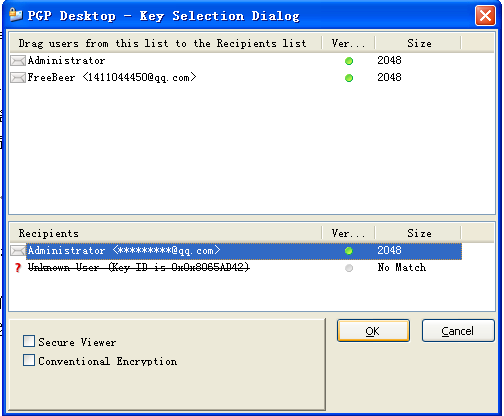Click green validity dot of Administrator recipient

coord(349,251)
